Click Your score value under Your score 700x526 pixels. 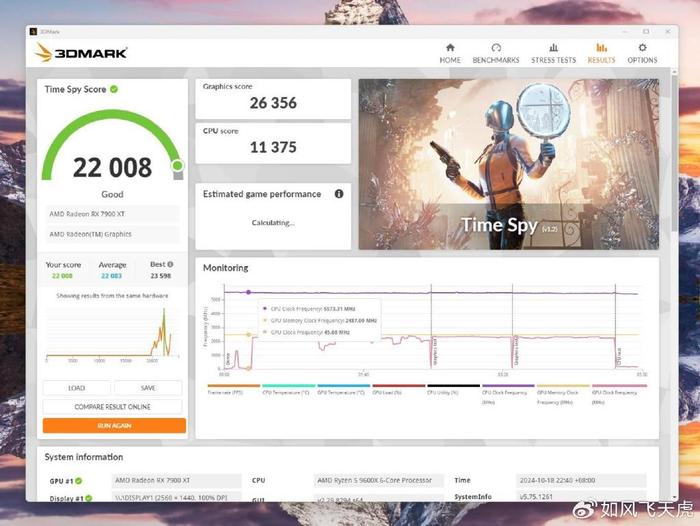point(62,276)
